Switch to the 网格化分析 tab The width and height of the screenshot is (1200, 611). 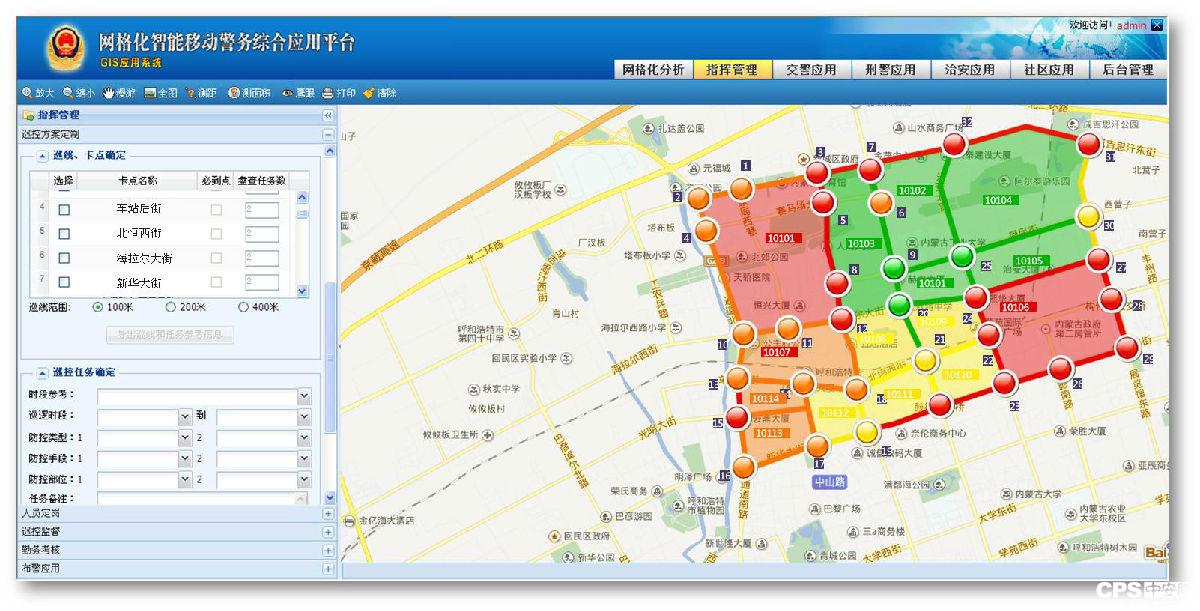[653, 69]
